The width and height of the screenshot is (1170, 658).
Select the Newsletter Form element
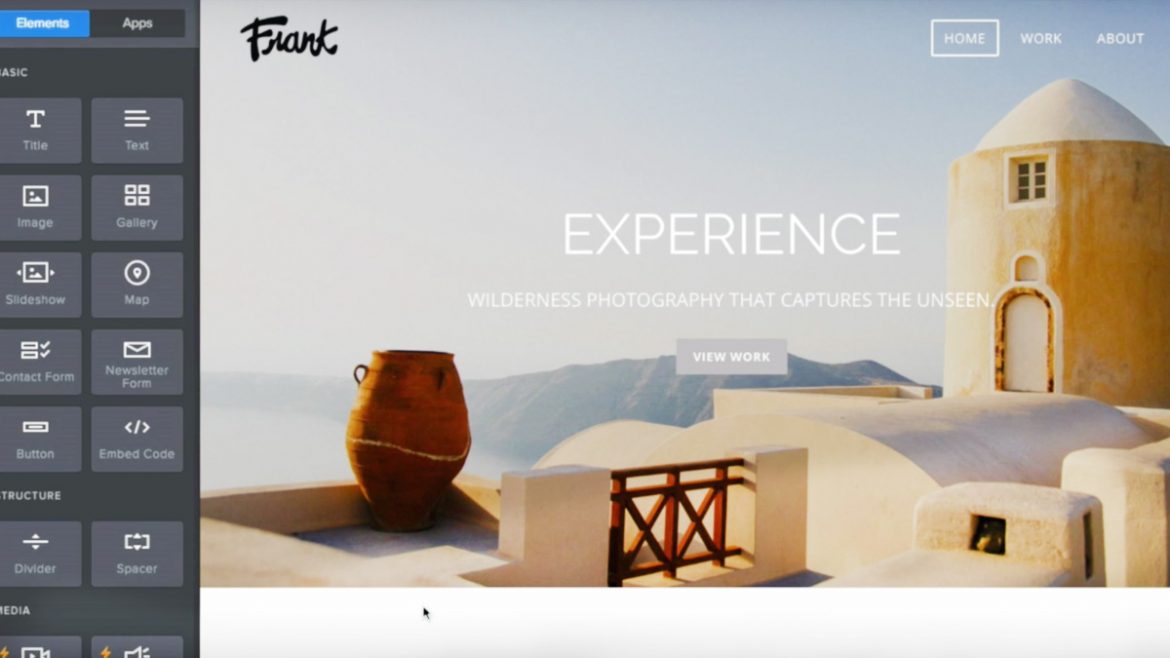tap(137, 362)
